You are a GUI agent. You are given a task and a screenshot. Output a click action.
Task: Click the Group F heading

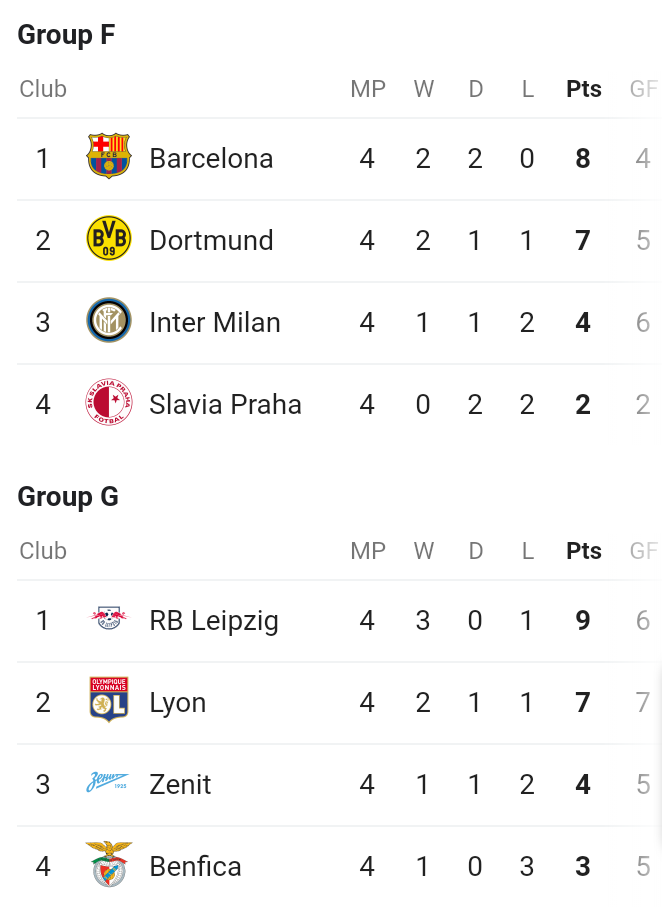pos(66,35)
